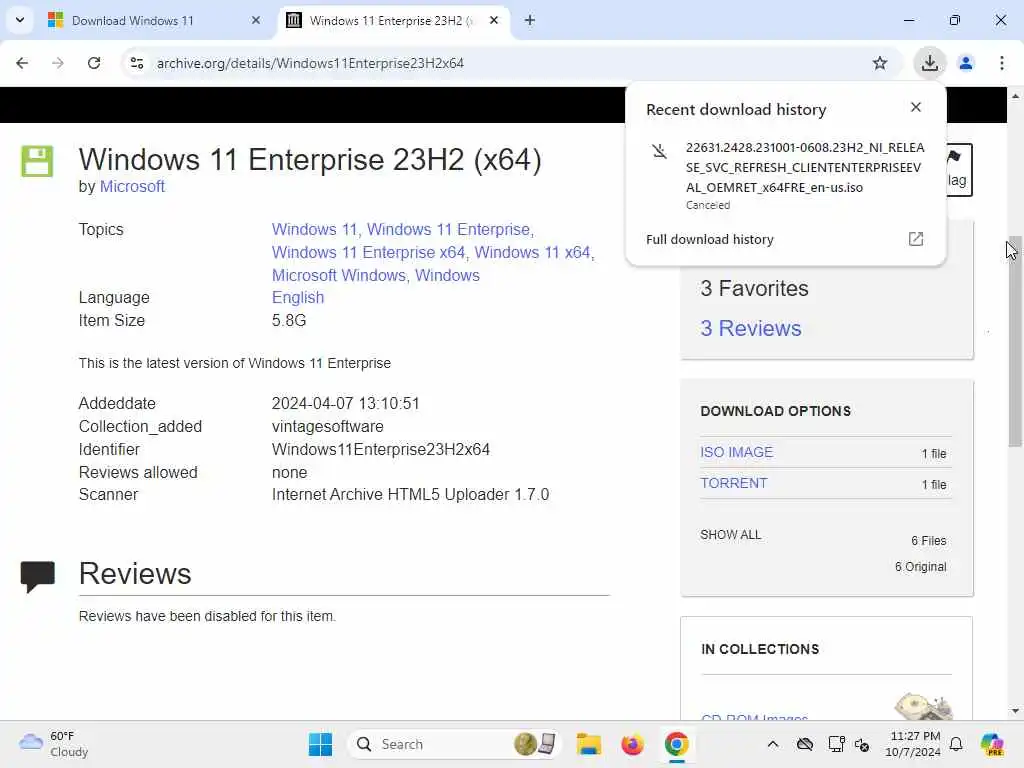Bookmark this page with the star icon
Viewport: 1024px width, 768px height.
pos(880,63)
